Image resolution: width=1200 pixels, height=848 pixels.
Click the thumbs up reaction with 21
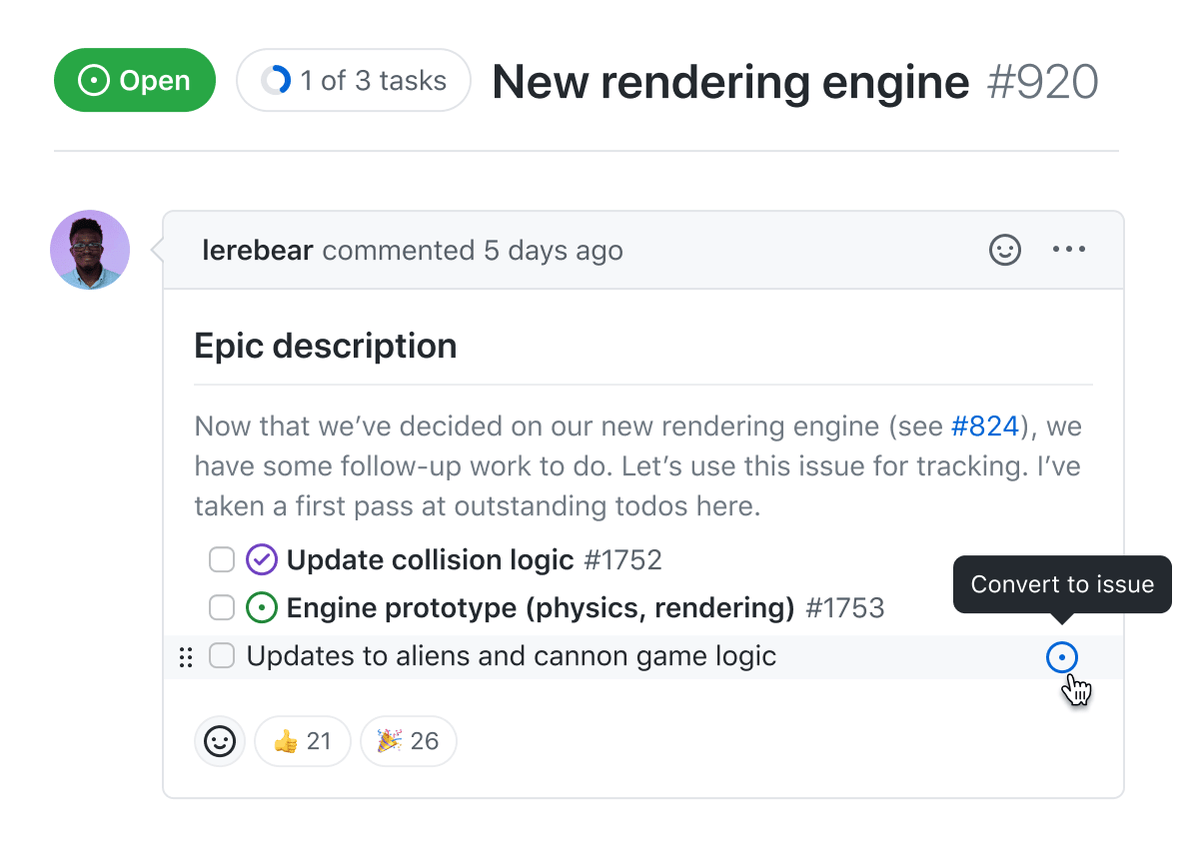[x=302, y=741]
